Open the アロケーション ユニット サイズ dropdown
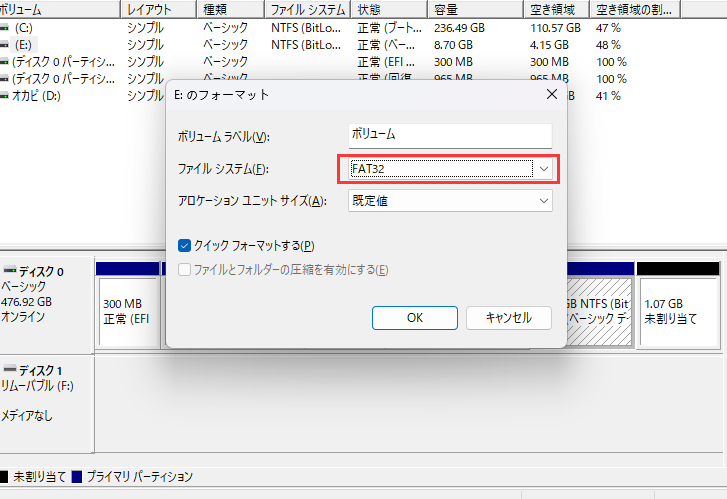The image size is (727, 499). pyautogui.click(x=450, y=201)
